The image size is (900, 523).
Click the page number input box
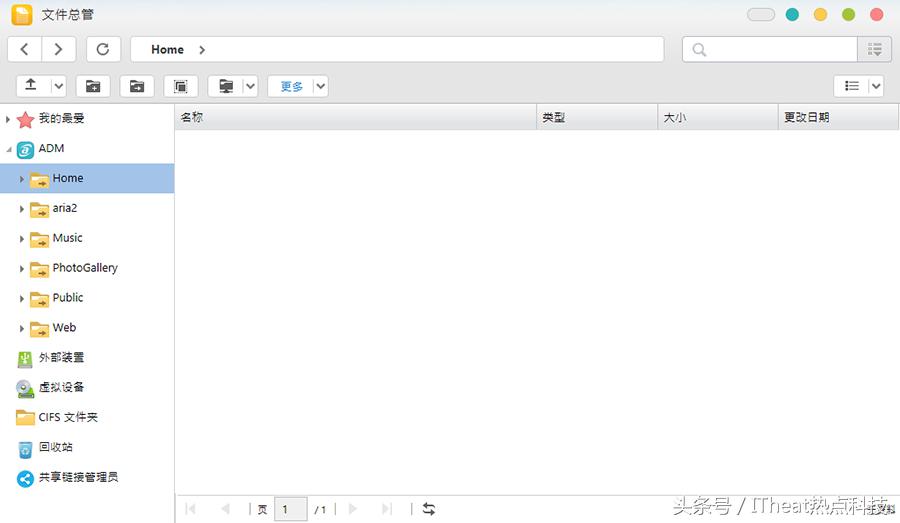(290, 509)
